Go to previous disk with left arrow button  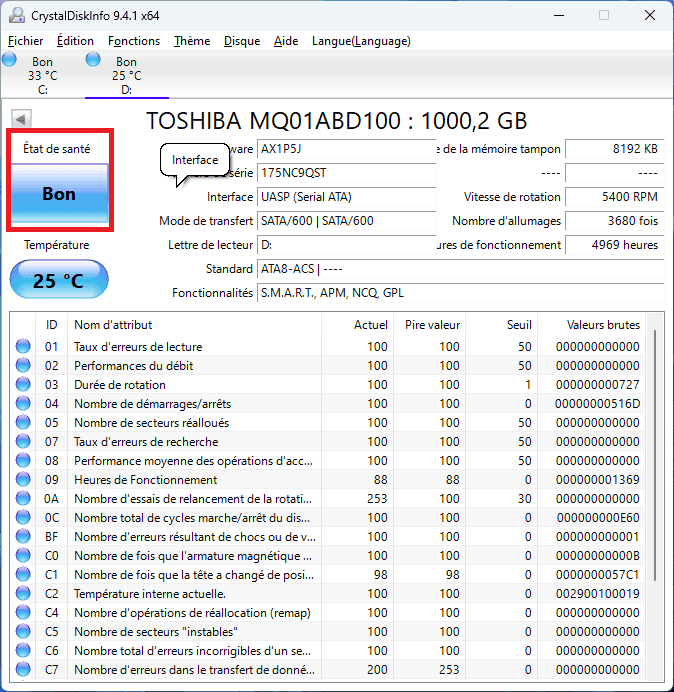[x=21, y=119]
